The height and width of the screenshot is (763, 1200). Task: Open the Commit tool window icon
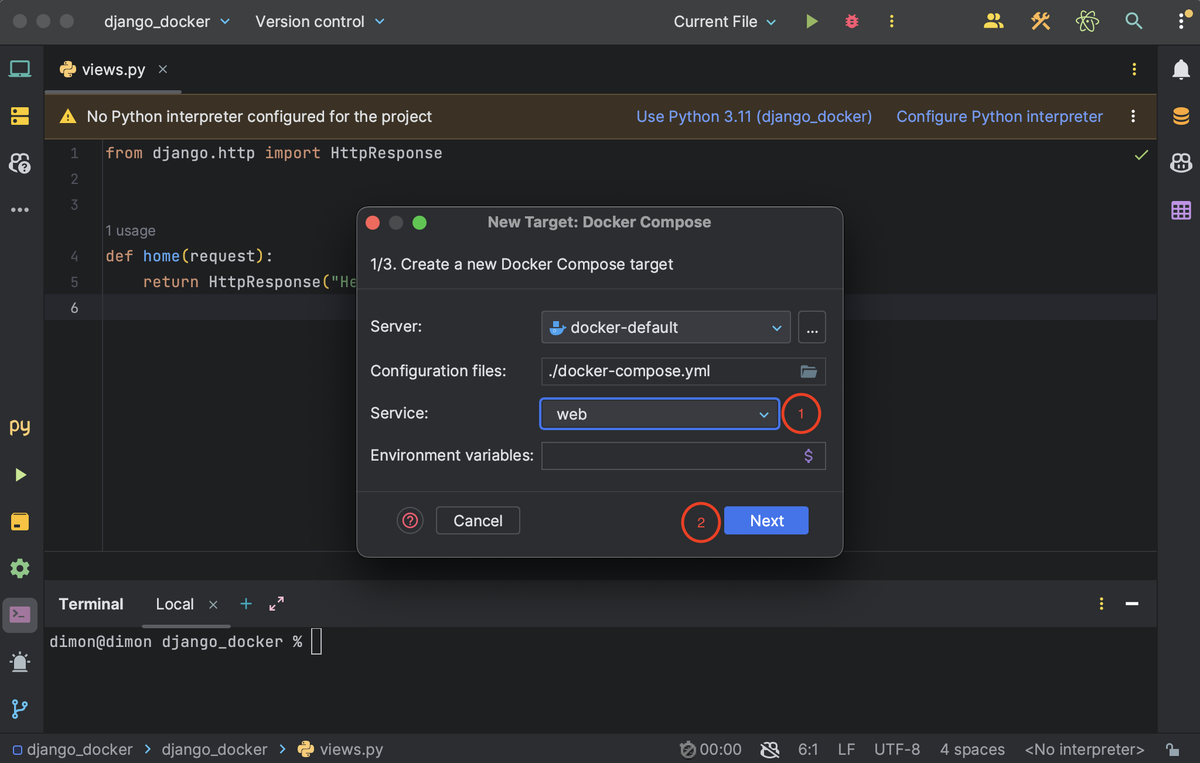pyautogui.click(x=20, y=116)
